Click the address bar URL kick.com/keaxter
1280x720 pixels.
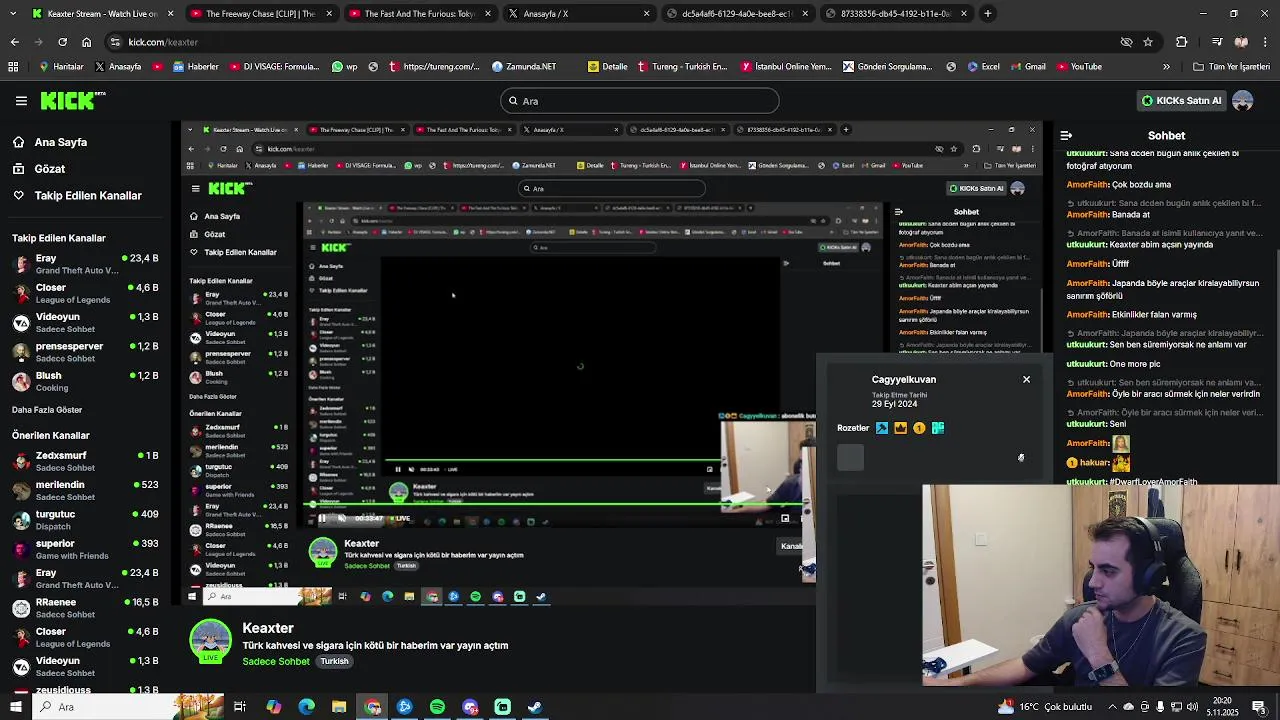163,42
